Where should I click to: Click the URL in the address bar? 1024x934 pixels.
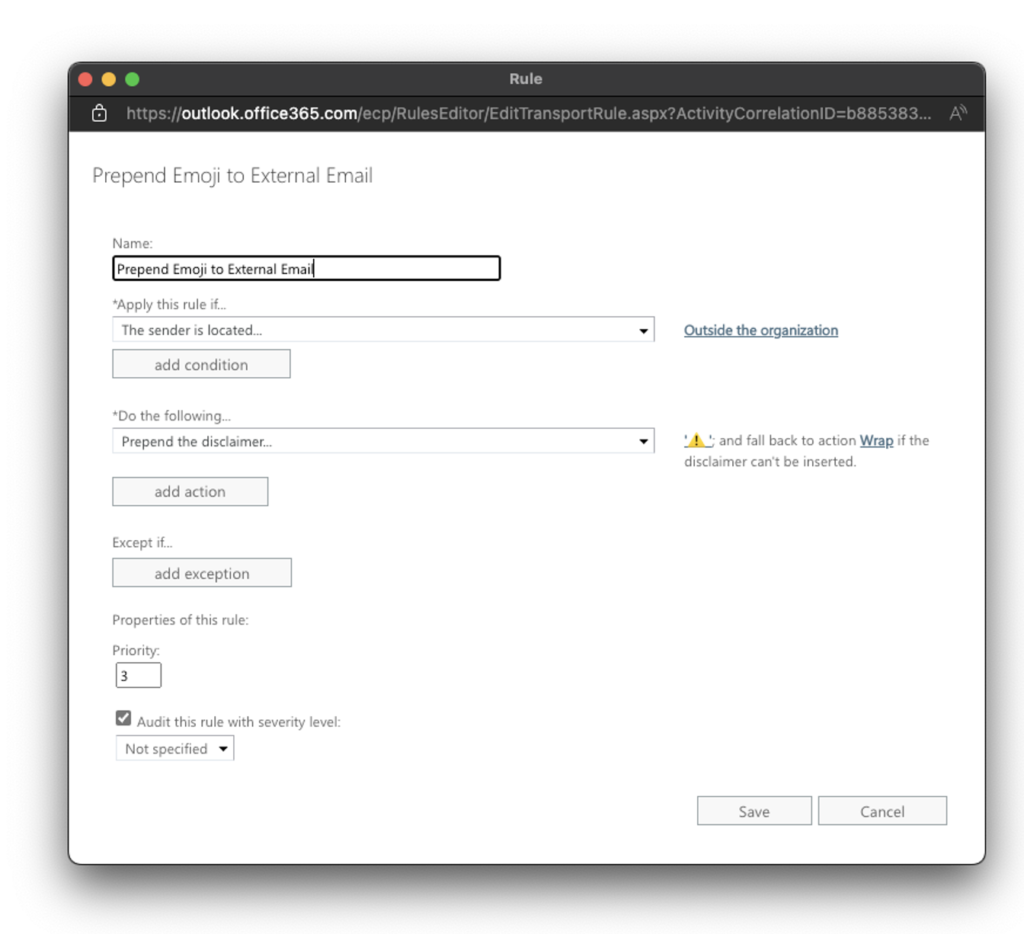pos(529,114)
